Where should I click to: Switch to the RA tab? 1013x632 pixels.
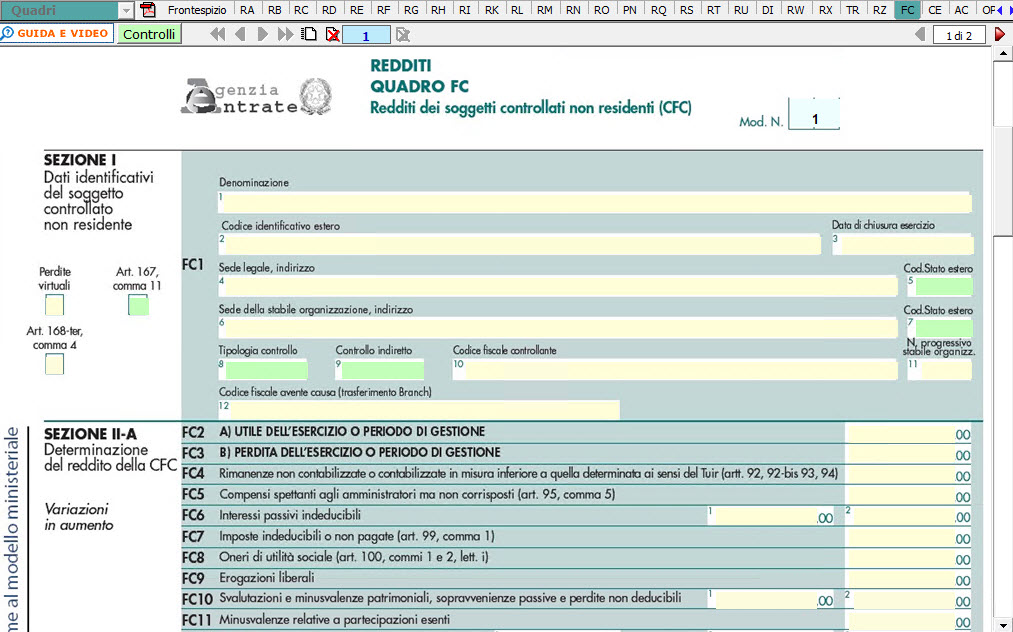pyautogui.click(x=247, y=10)
